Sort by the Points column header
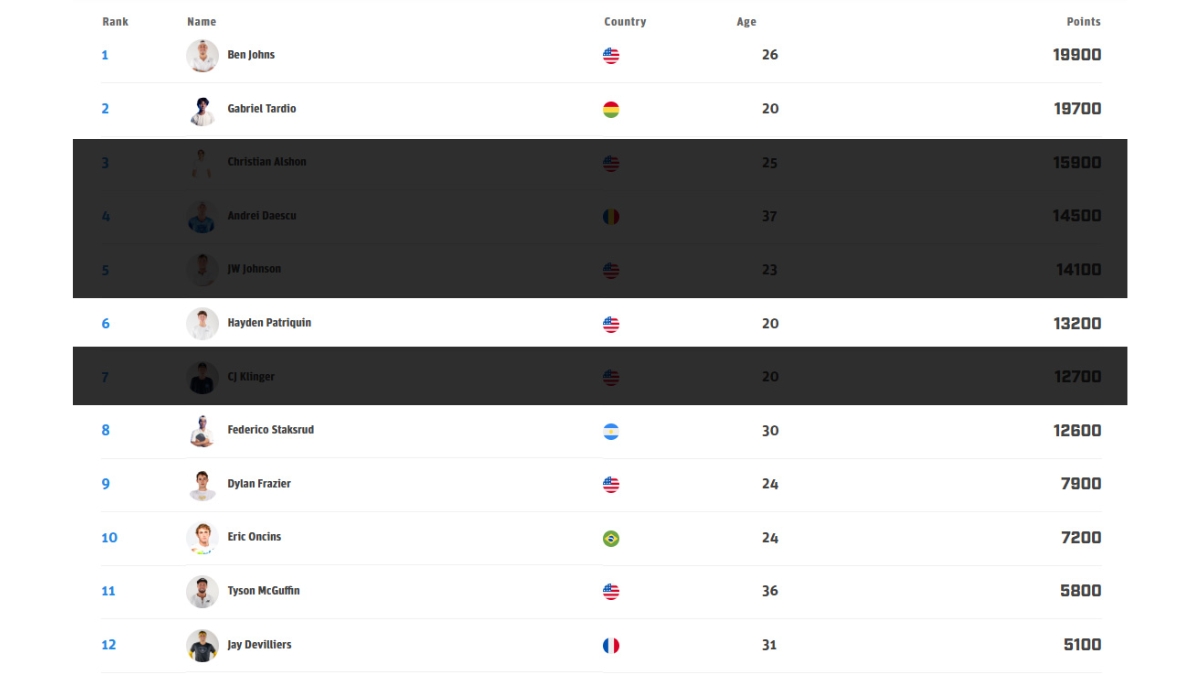Screen dimensions: 1200x675 [x=1083, y=22]
